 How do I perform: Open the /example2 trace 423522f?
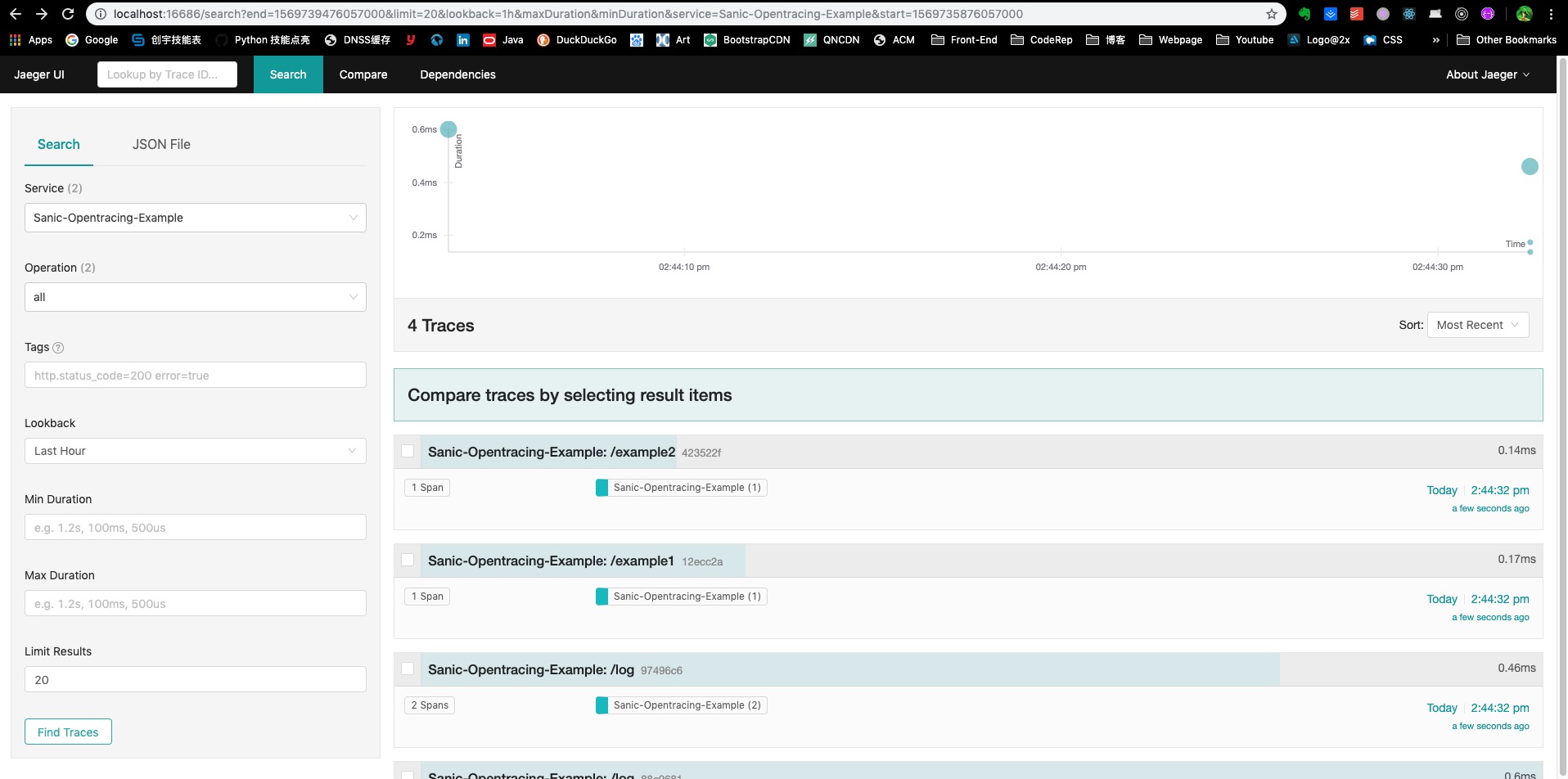tap(982, 452)
